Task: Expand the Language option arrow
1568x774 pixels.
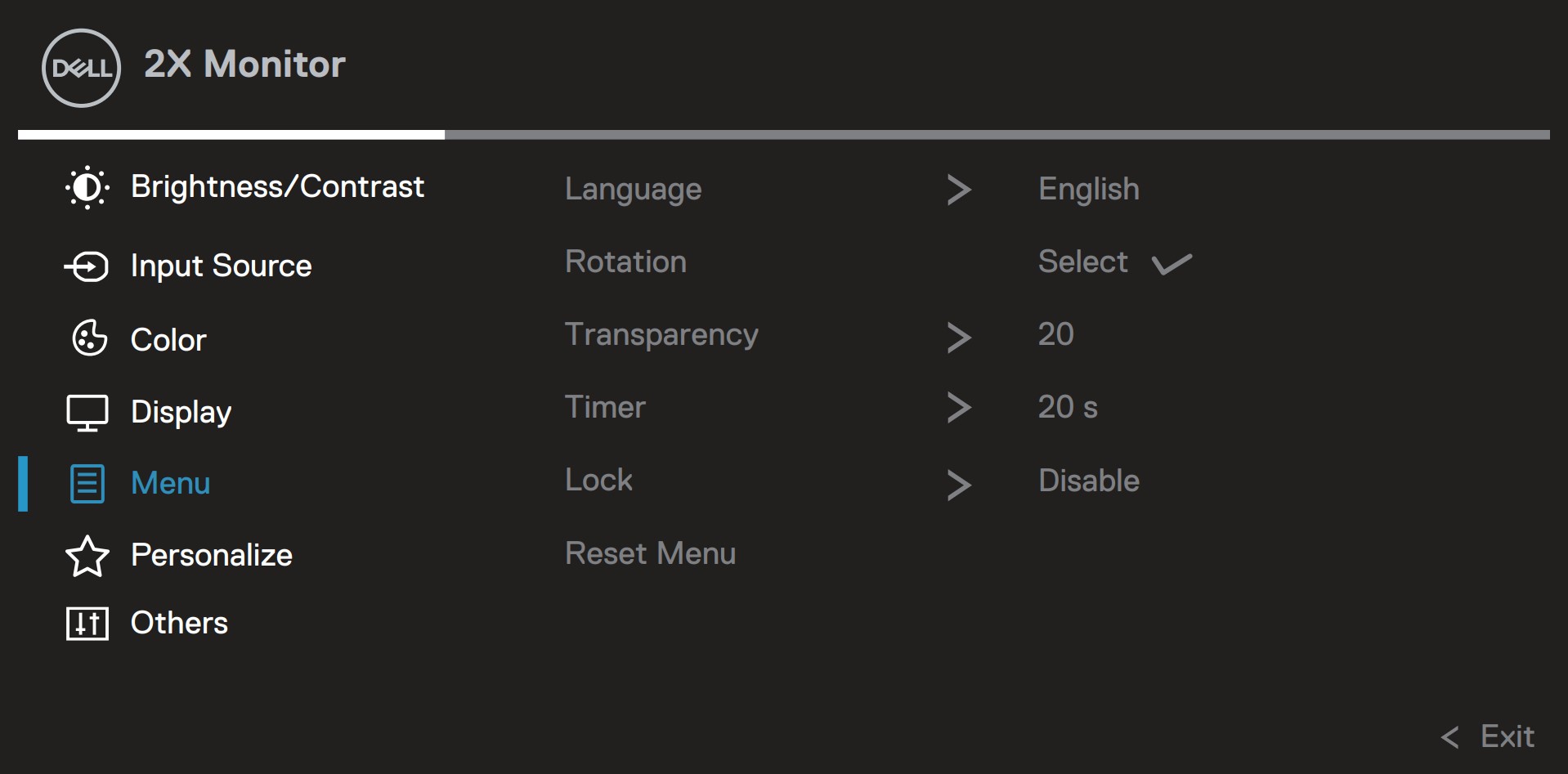Action: [x=958, y=190]
